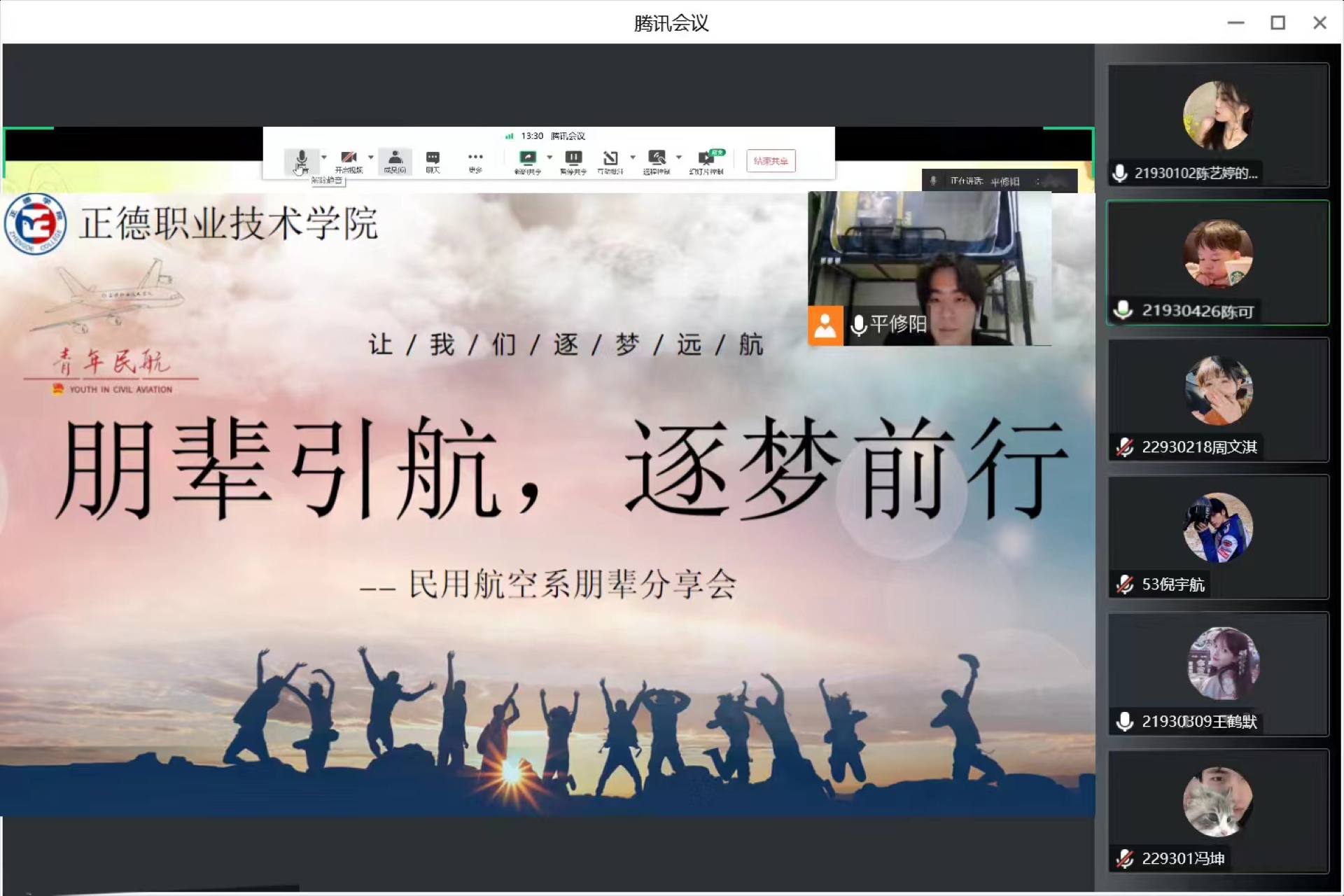Expand microphone audio options arrow

[x=323, y=157]
